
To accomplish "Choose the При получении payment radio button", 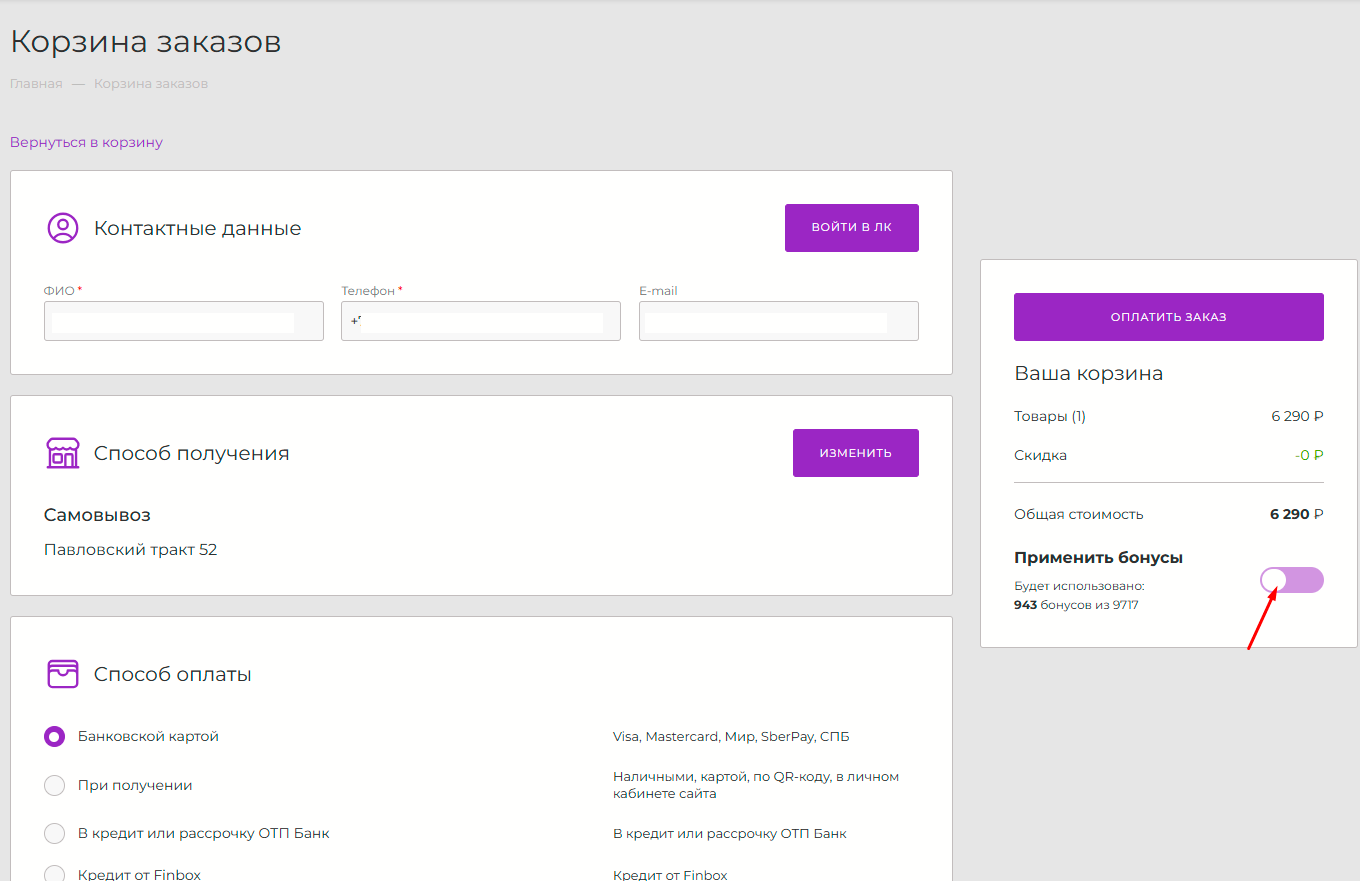I will [55, 785].
